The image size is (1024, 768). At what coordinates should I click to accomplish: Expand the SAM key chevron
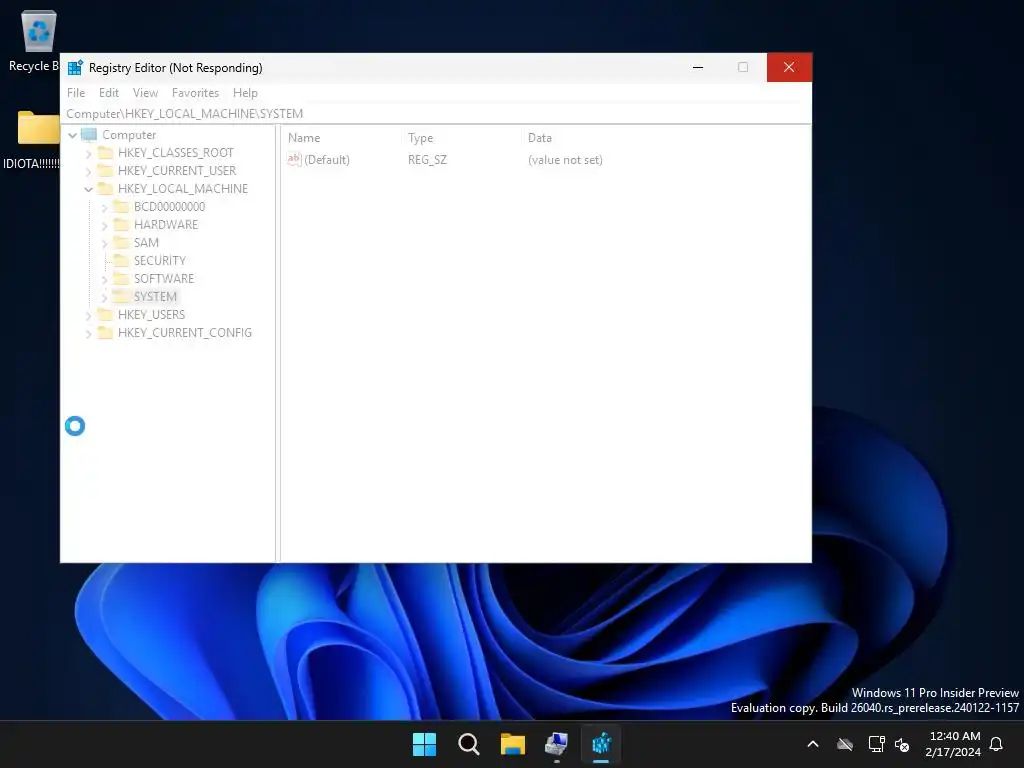click(104, 244)
